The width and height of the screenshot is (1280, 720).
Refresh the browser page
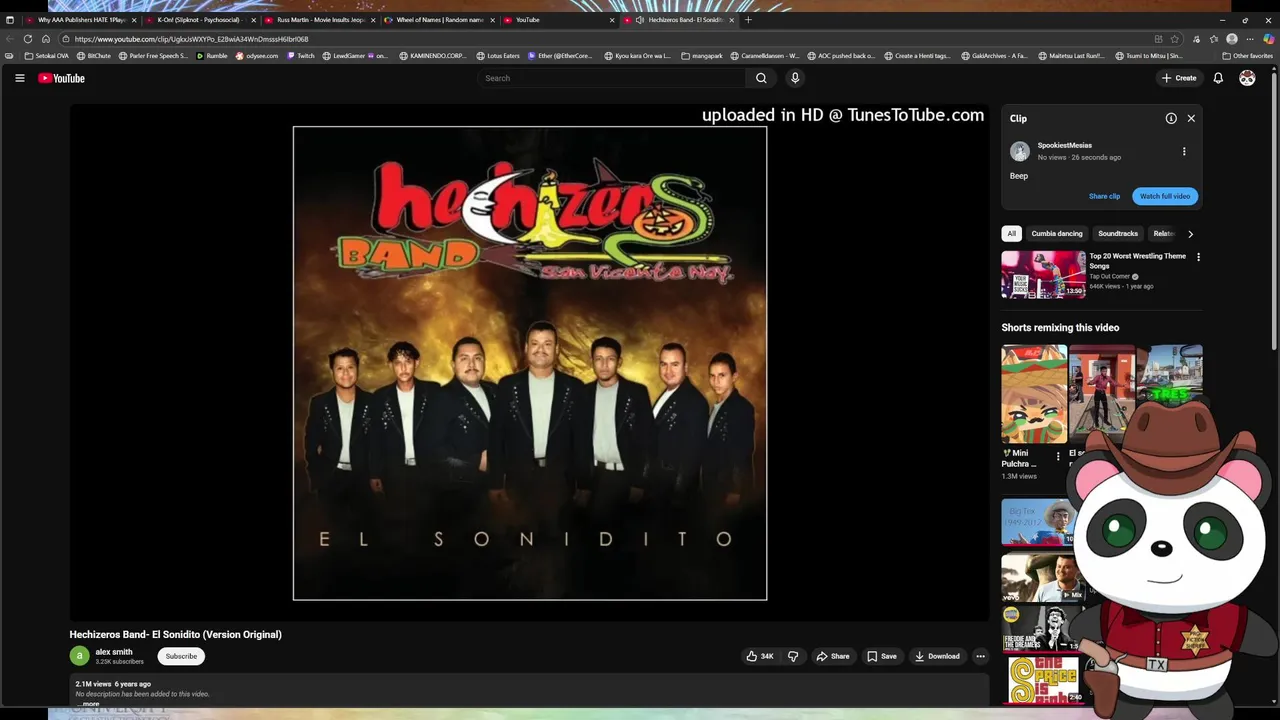pos(28,39)
